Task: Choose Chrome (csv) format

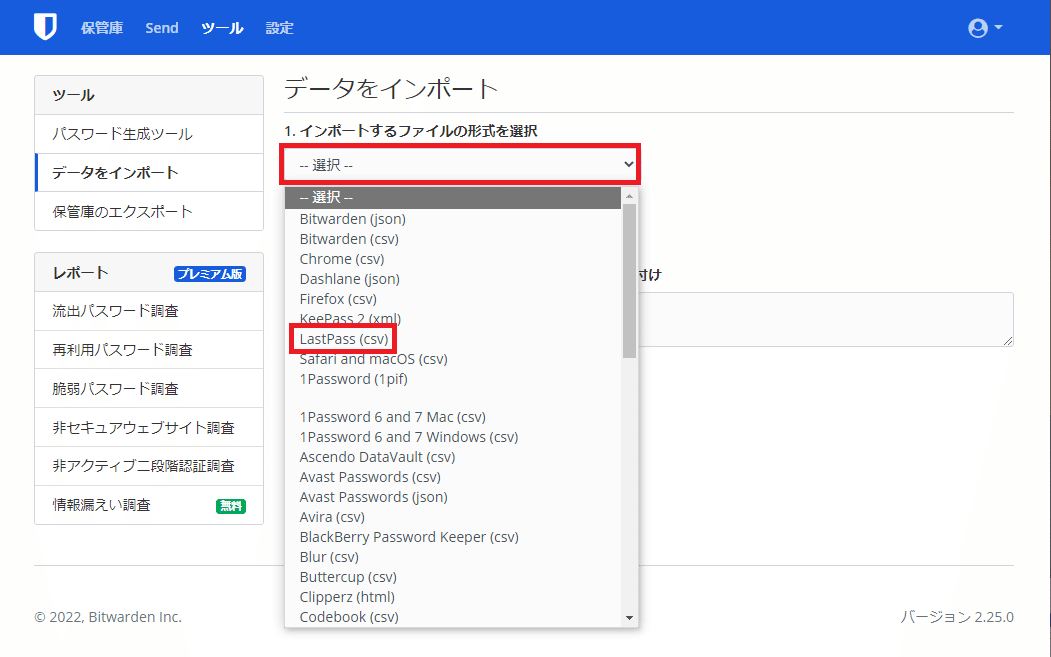Action: click(x=453, y=259)
